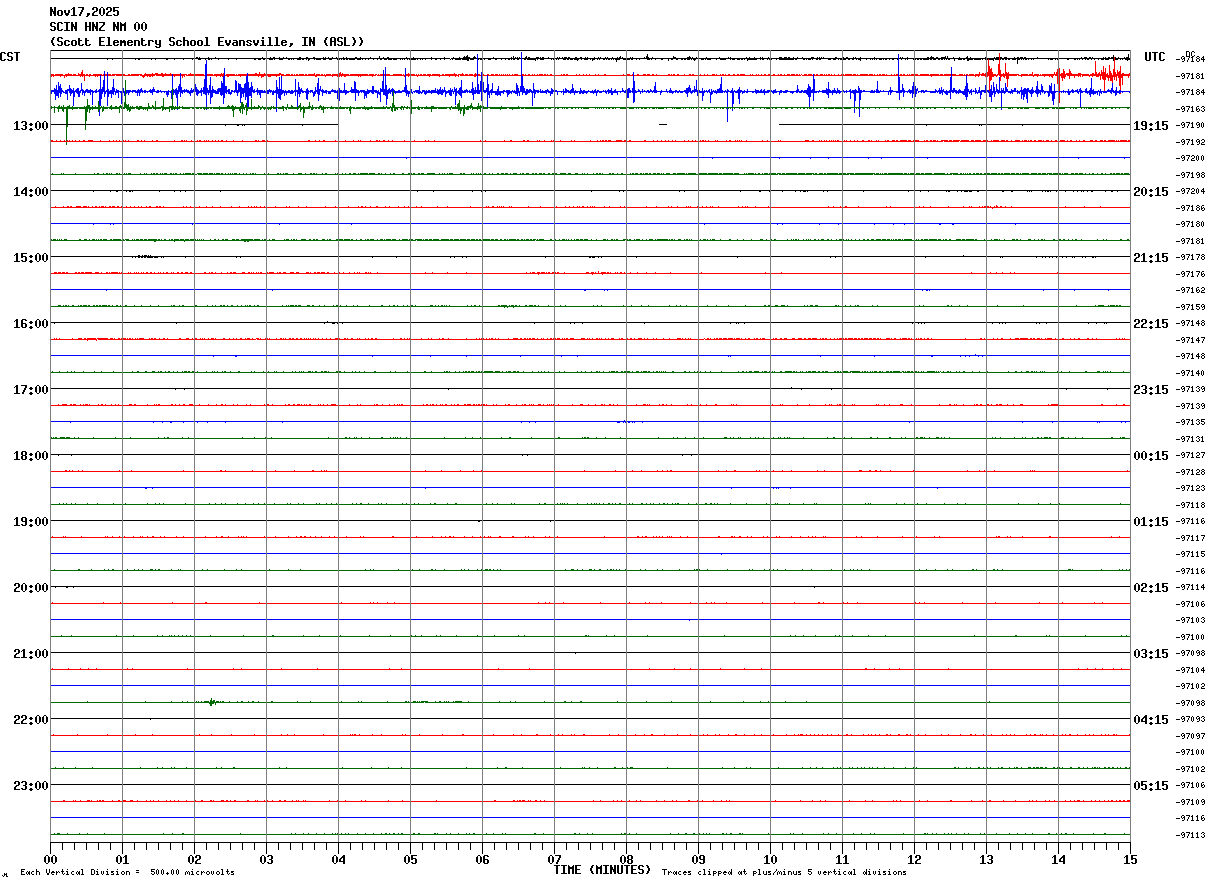Click the 03:15 UTC time label
This screenshot has height=886, width=1210.
(1151, 654)
